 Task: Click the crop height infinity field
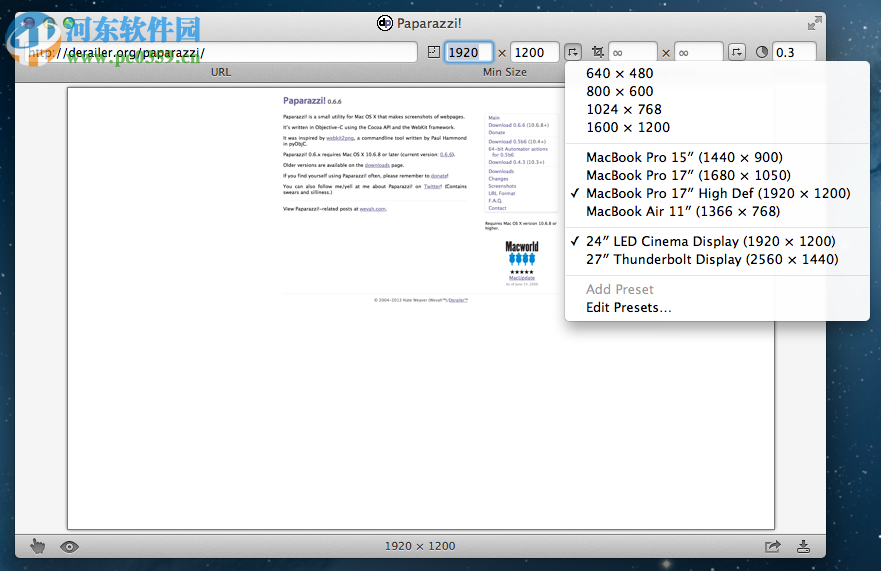point(698,52)
